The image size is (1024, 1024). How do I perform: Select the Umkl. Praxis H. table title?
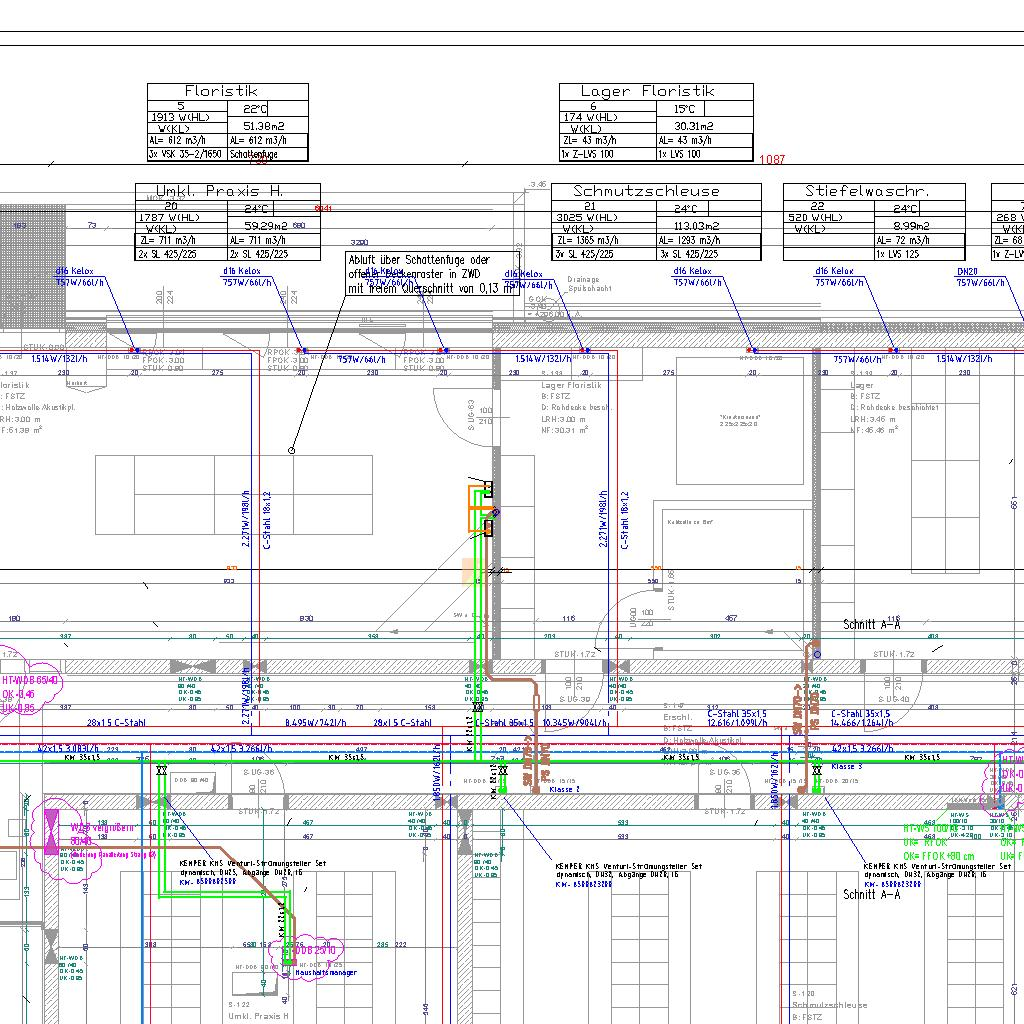220,191
